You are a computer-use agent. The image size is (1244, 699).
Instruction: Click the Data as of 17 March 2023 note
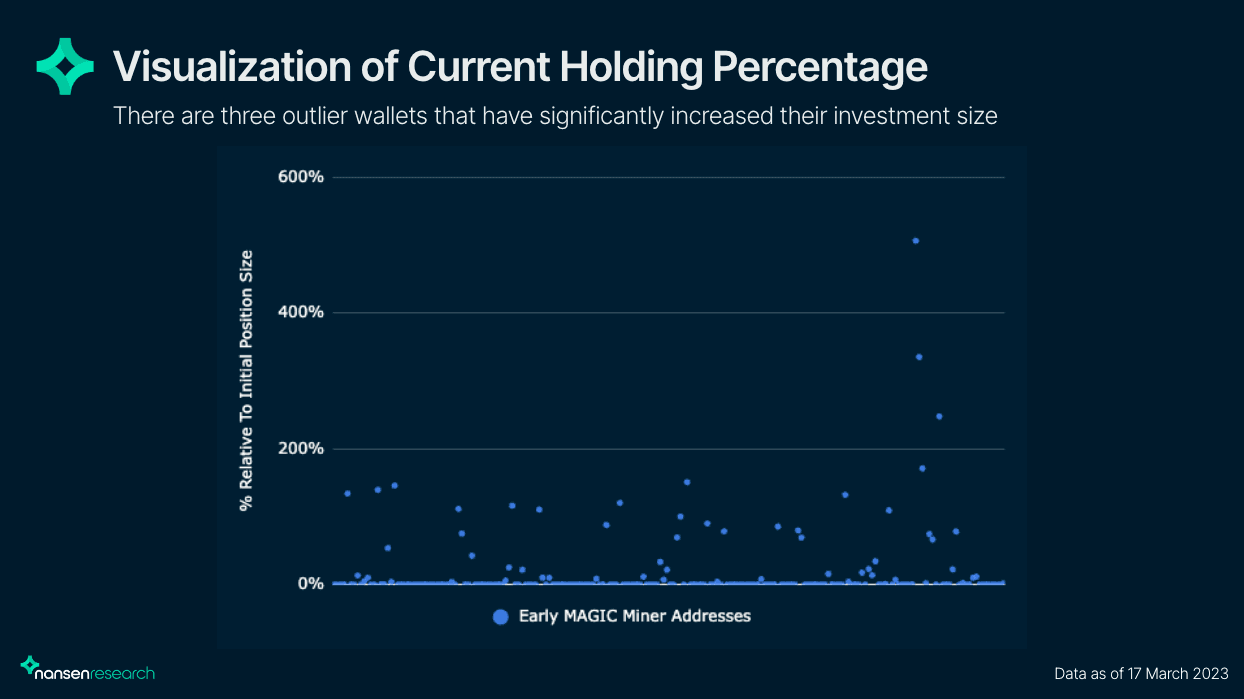point(1141,673)
